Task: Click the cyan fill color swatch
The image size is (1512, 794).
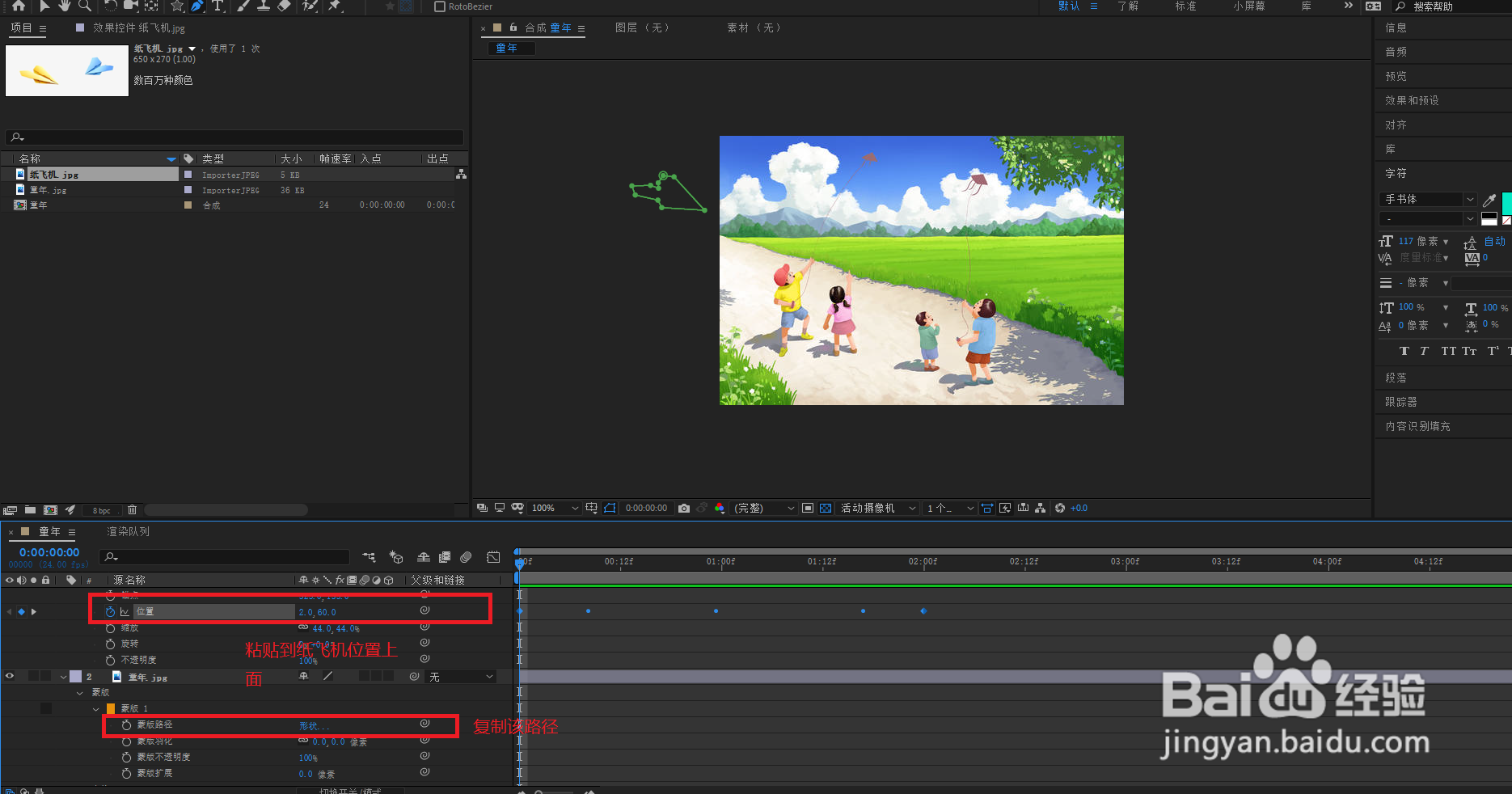Action: (x=1506, y=202)
